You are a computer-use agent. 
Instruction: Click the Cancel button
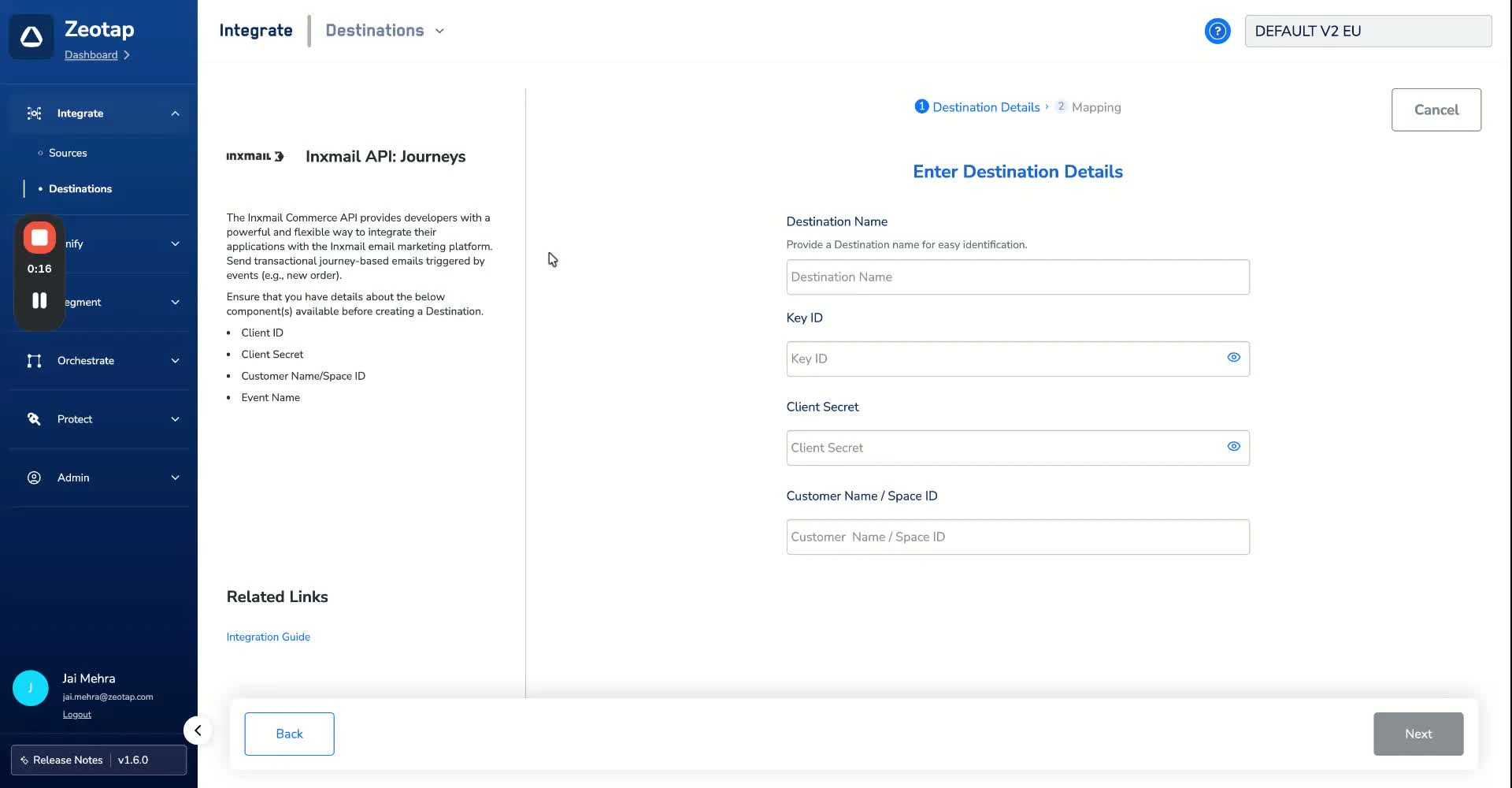[x=1436, y=110]
